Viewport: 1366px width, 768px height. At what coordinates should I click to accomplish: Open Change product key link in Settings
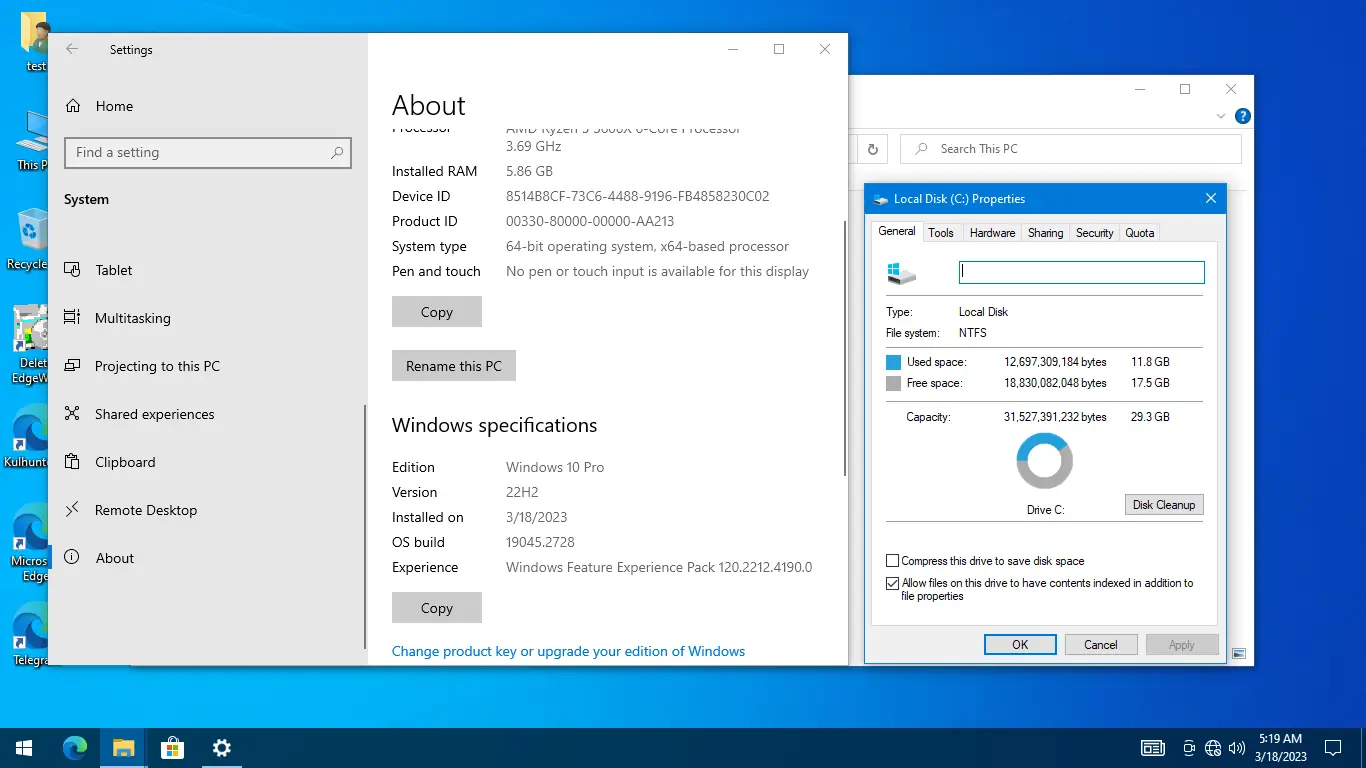coord(568,651)
